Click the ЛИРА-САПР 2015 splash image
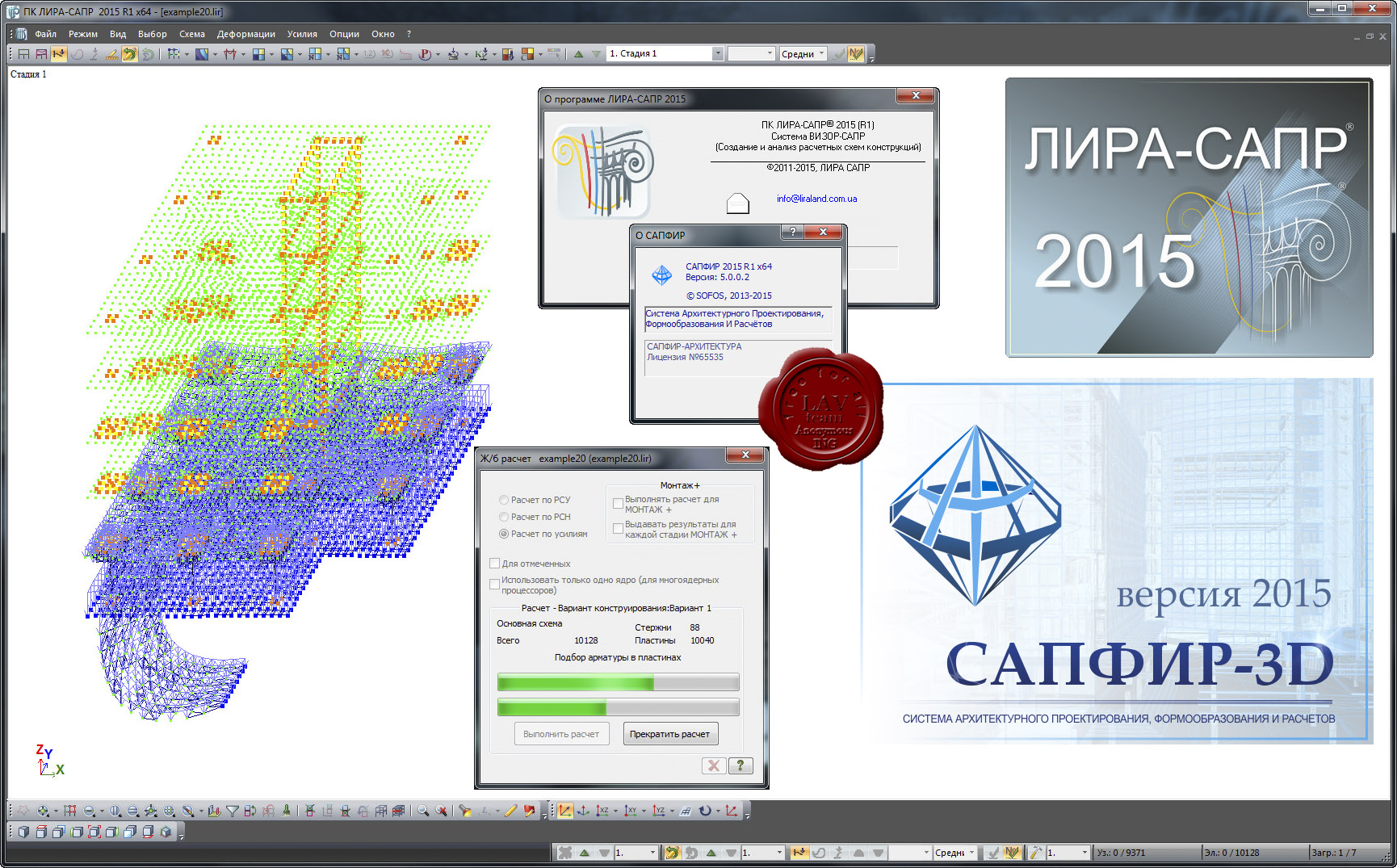Screen dimensions: 1397x868 pyautogui.click(x=1189, y=217)
